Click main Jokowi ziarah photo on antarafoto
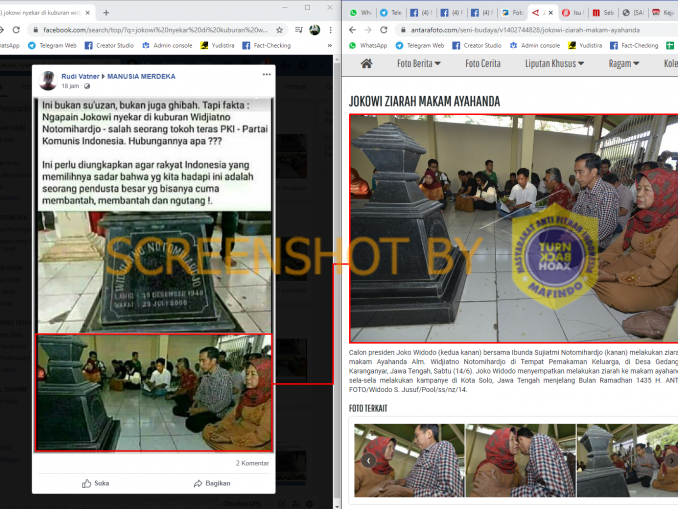This screenshot has width=678, height=509. click(514, 228)
